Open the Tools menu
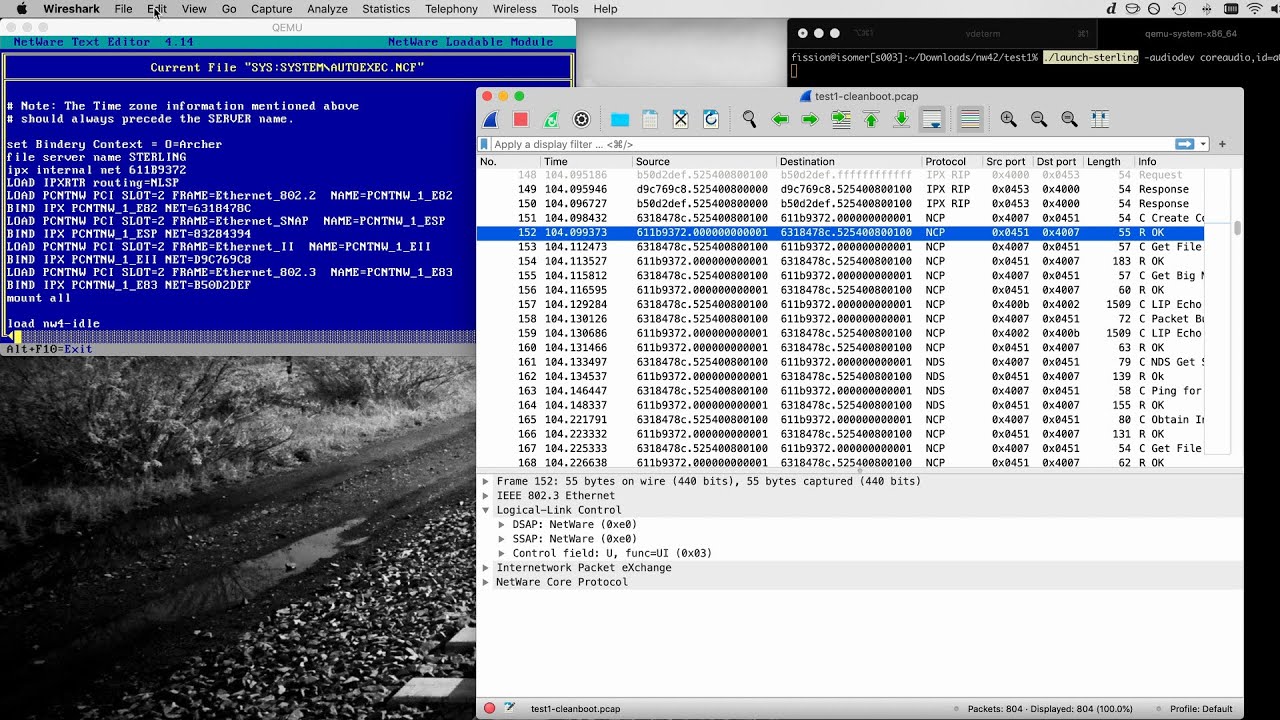This screenshot has height=720, width=1280. point(565,9)
